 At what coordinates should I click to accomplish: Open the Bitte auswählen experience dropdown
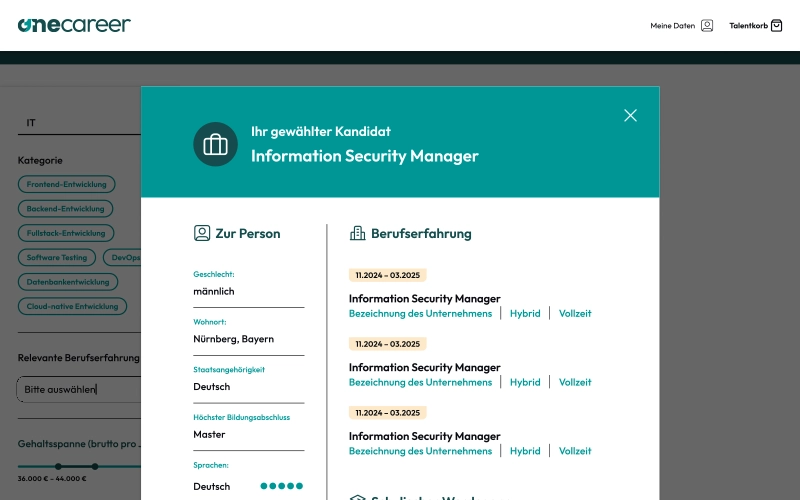[x=79, y=389]
